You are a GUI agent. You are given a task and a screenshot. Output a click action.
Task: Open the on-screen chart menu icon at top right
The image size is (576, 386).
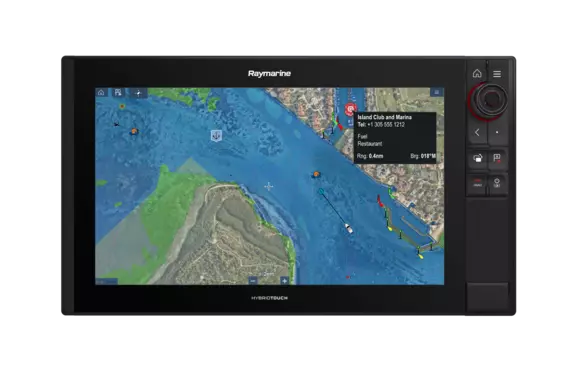click(437, 92)
